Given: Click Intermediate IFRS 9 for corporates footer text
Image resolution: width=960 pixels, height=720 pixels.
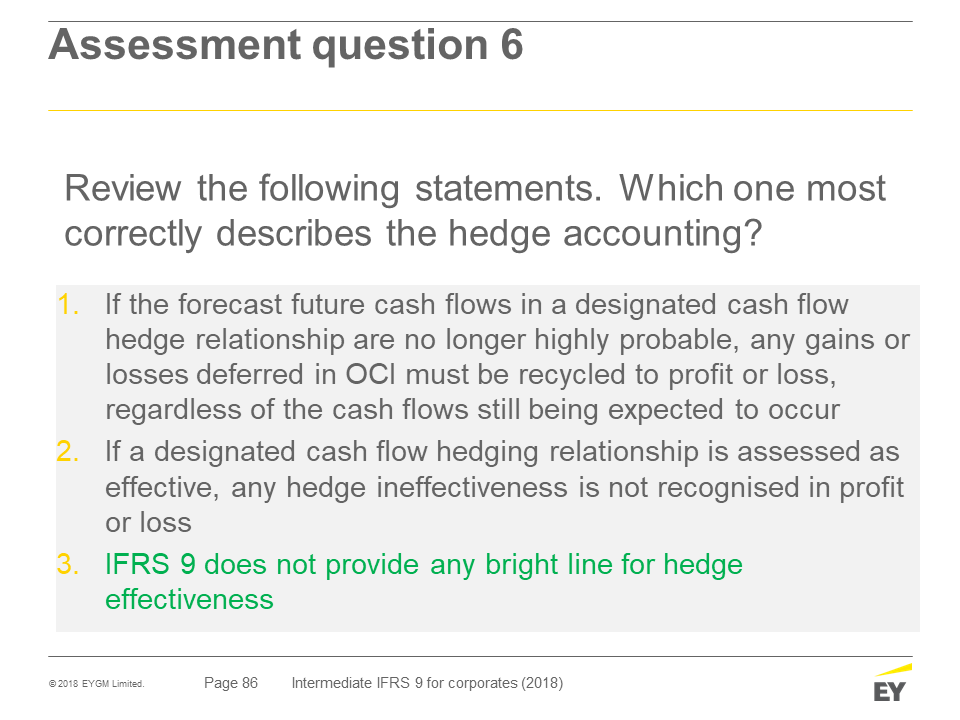Looking at the screenshot, I should point(427,683).
